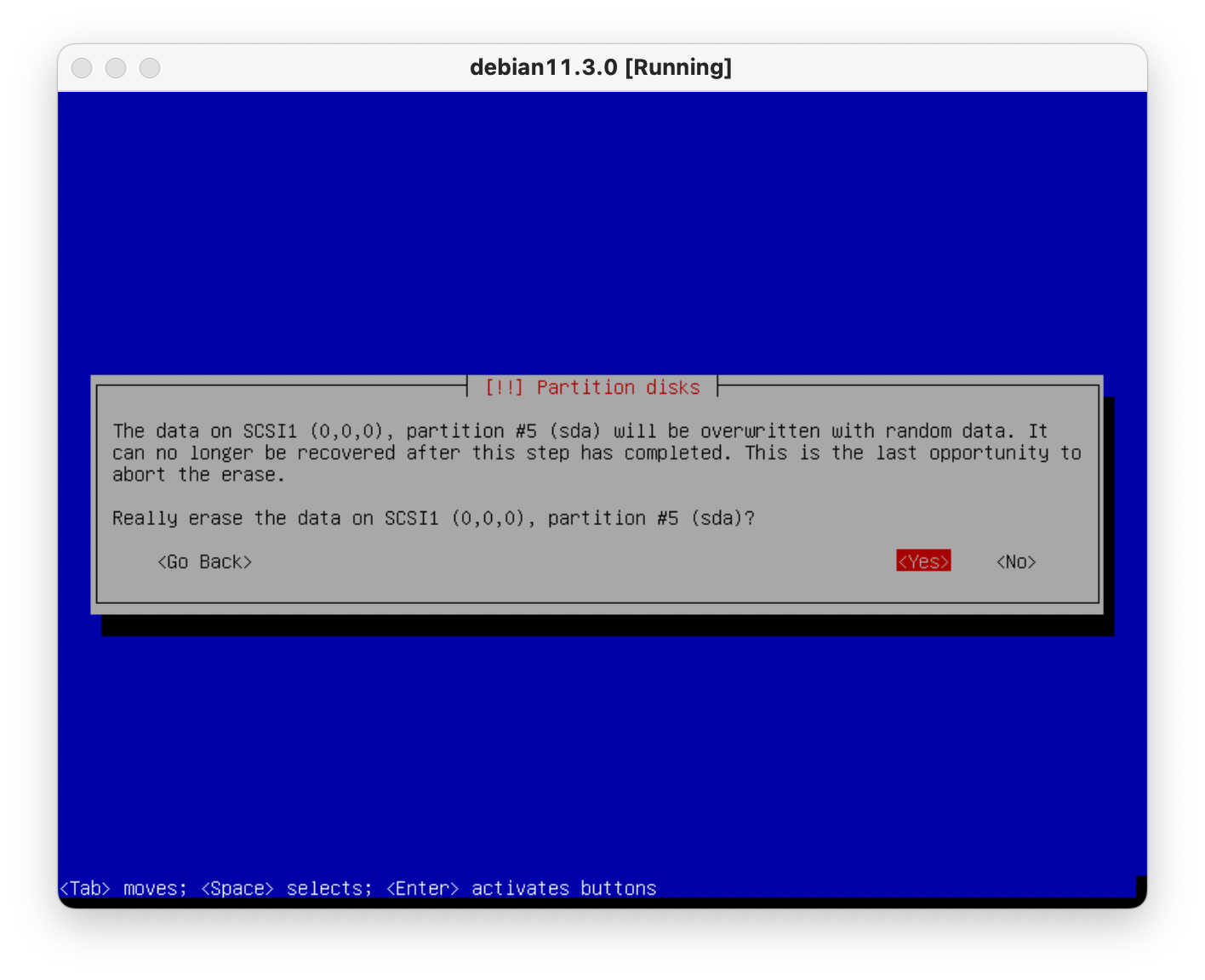Click the <Space> selects hint text
The height and width of the screenshot is (980, 1205).
click(286, 888)
